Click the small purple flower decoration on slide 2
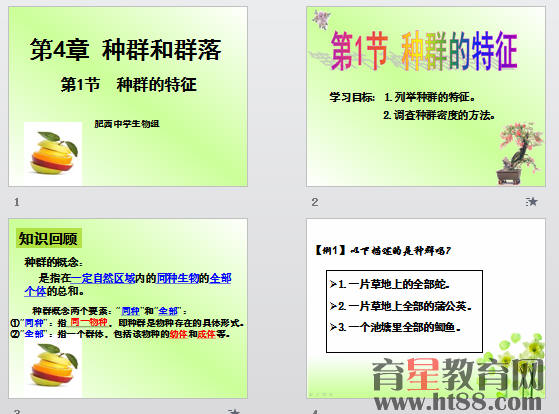Viewport: 559px width, 414px height. [322, 19]
